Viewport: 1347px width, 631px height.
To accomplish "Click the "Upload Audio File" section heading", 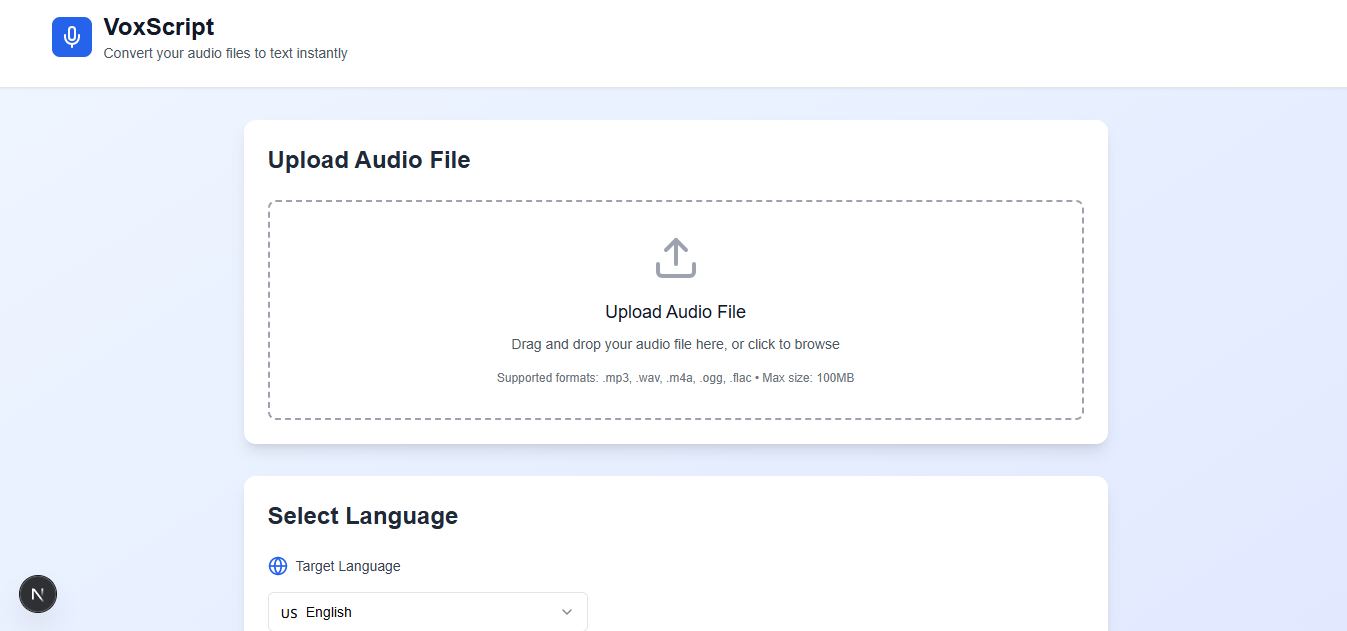I will [x=369, y=160].
